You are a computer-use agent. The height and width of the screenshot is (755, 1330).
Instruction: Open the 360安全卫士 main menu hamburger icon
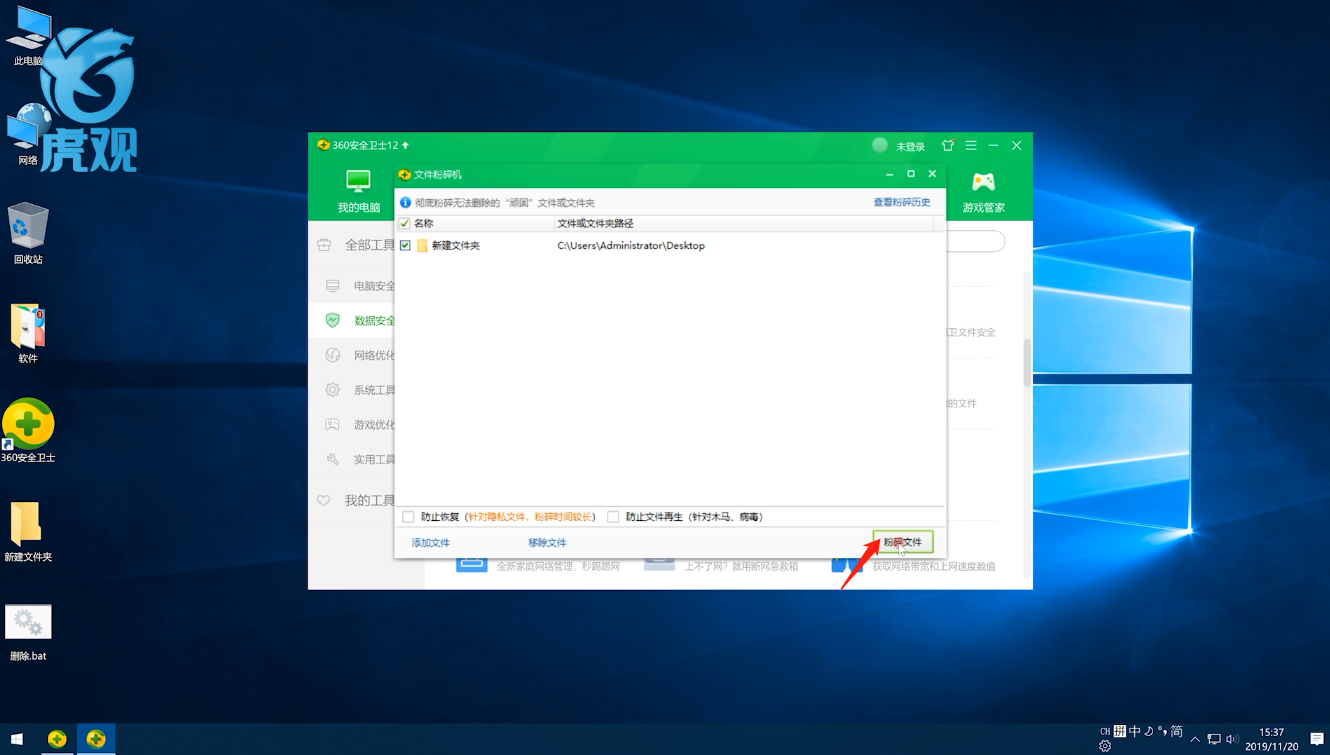[x=971, y=145]
